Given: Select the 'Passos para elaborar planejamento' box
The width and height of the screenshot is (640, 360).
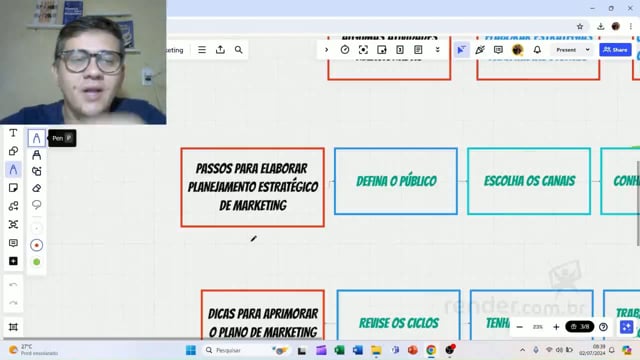Looking at the screenshot, I should pos(253,187).
